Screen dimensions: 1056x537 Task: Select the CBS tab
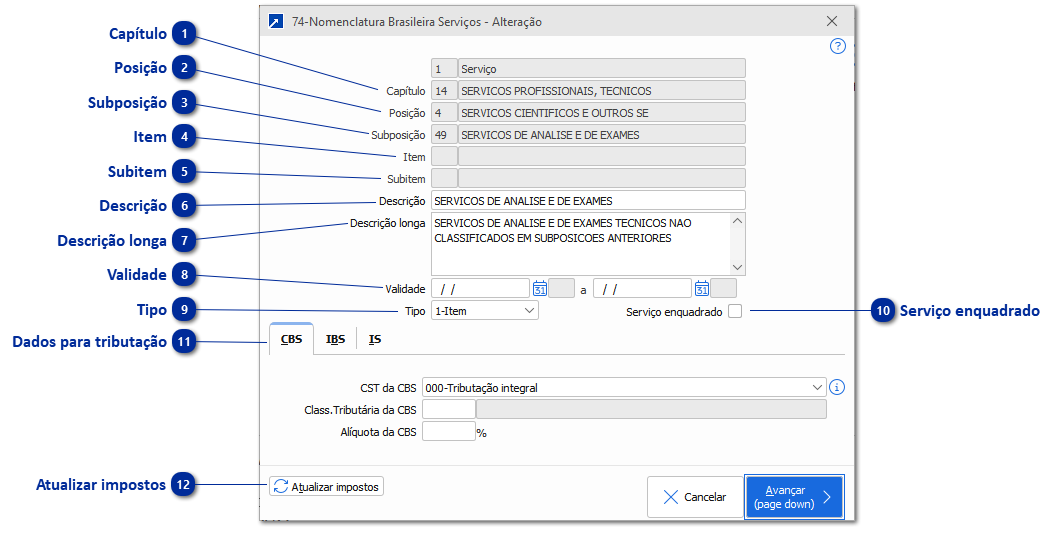(x=291, y=340)
